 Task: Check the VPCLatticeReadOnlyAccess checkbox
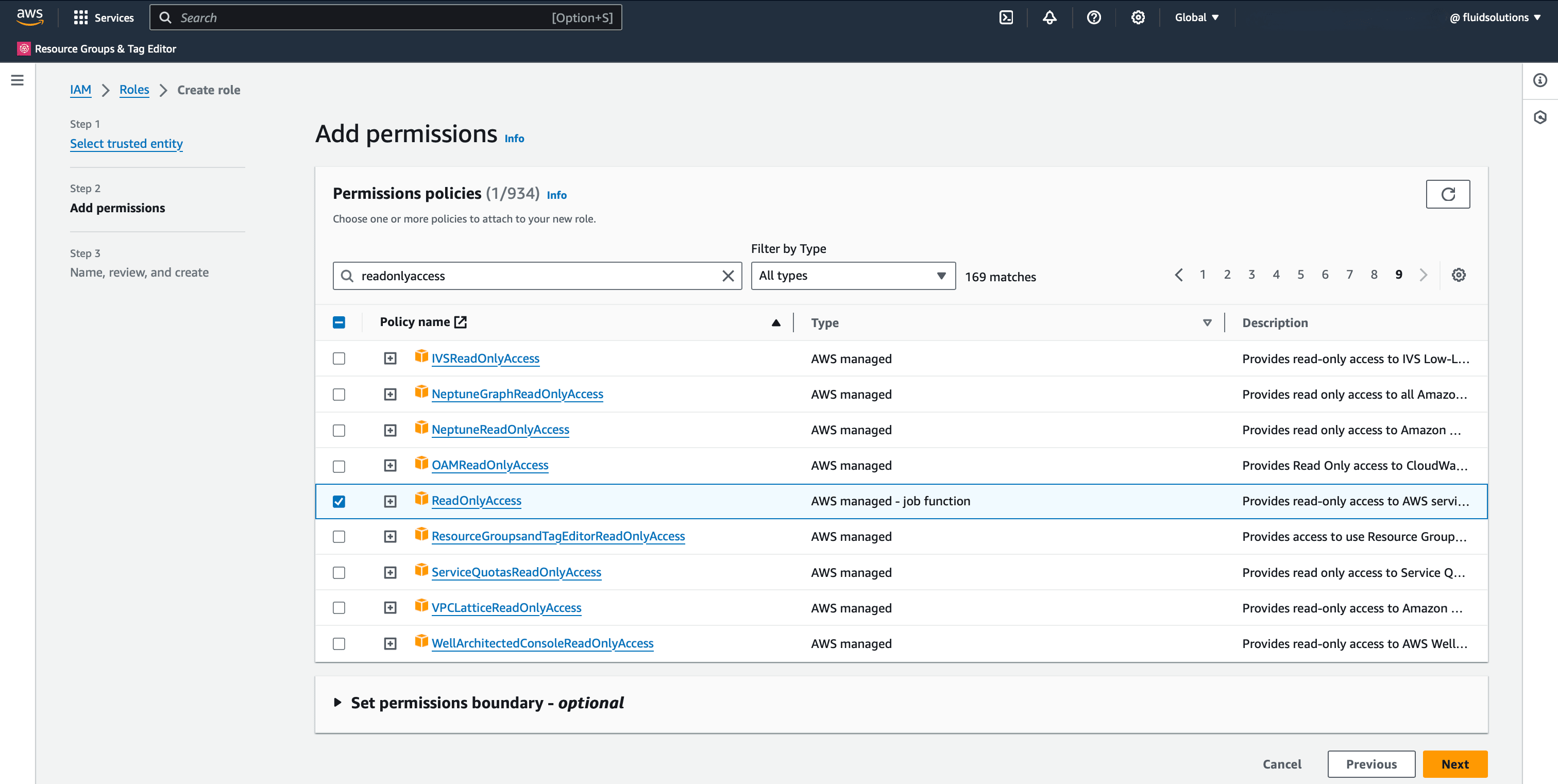coord(338,607)
